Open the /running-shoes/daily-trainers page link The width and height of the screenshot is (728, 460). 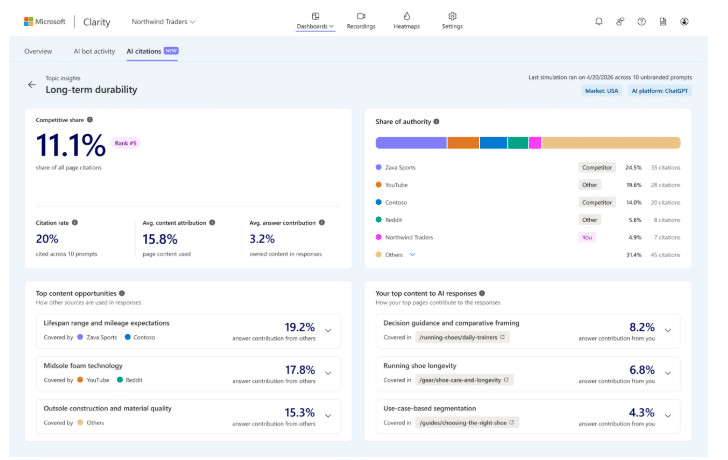point(462,337)
